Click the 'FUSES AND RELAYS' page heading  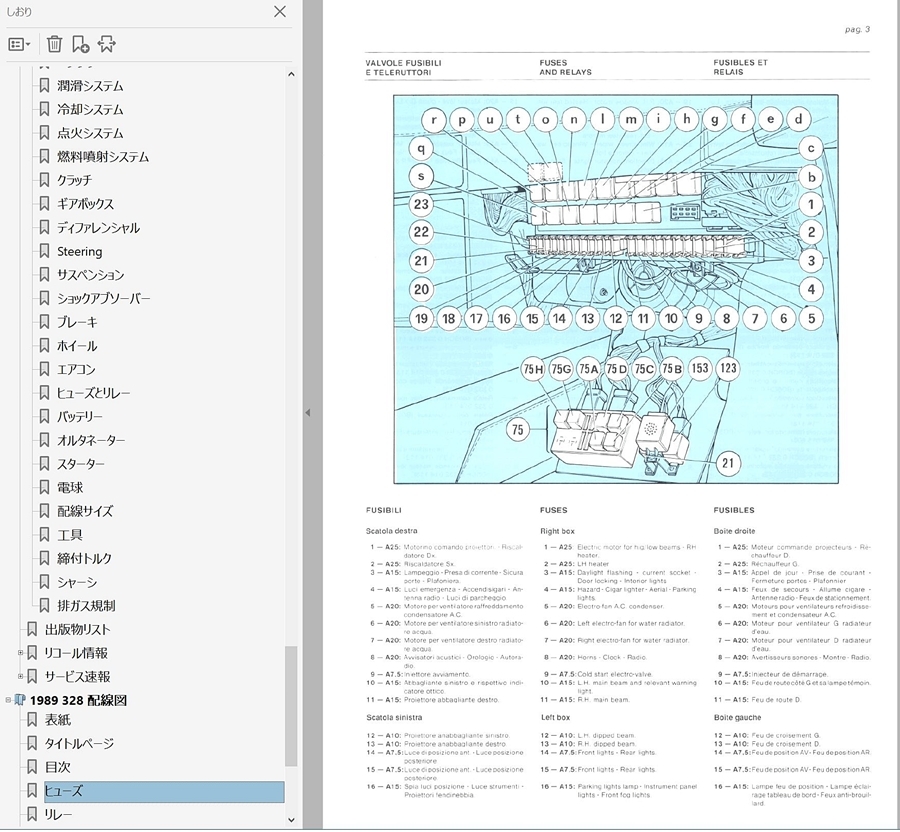coord(565,67)
